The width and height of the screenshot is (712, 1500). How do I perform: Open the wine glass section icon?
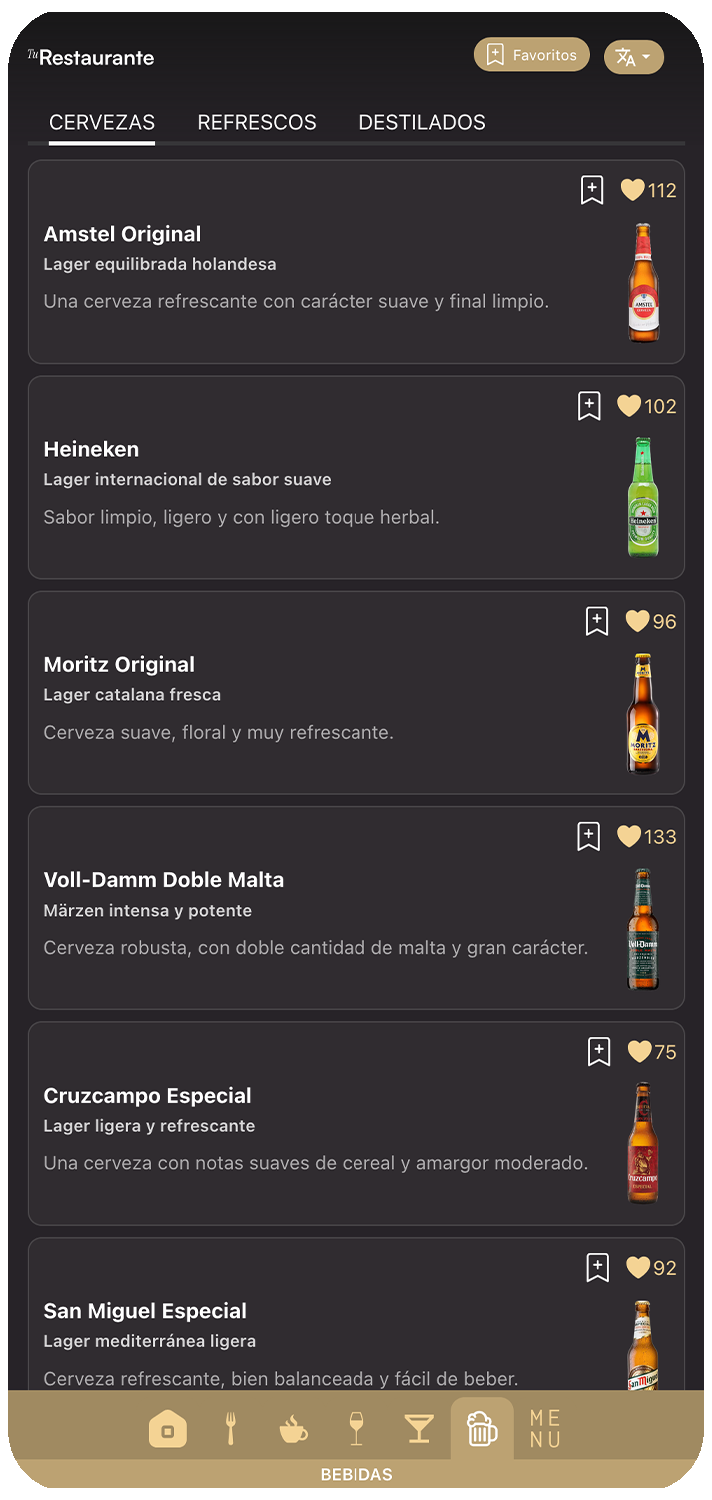[356, 1430]
